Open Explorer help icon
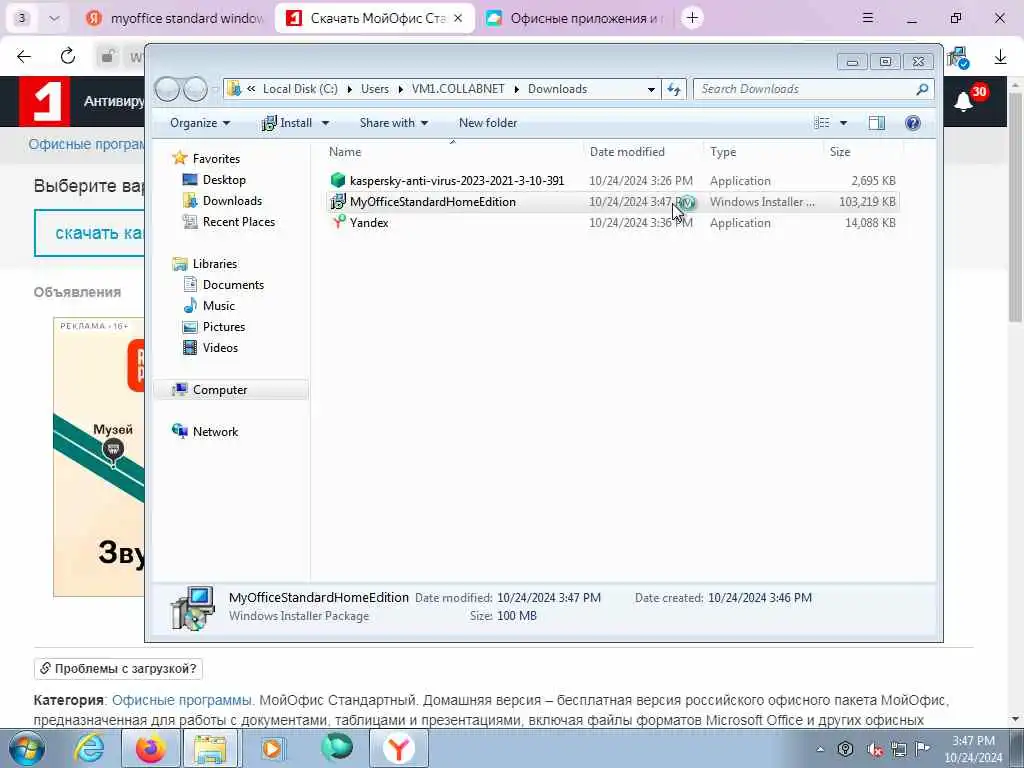1024x768 pixels. point(912,123)
